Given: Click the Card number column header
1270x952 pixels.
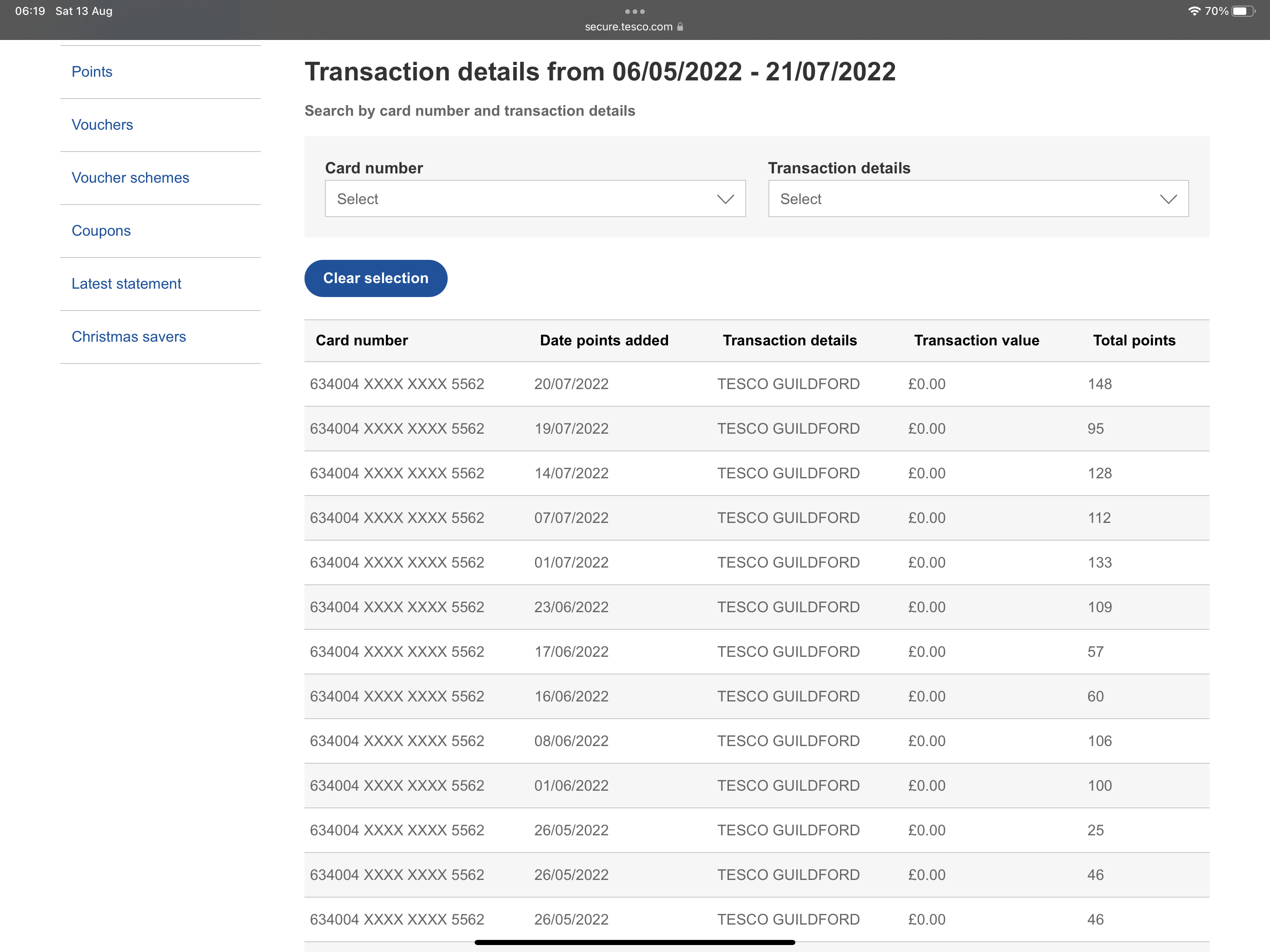Looking at the screenshot, I should click(x=362, y=340).
